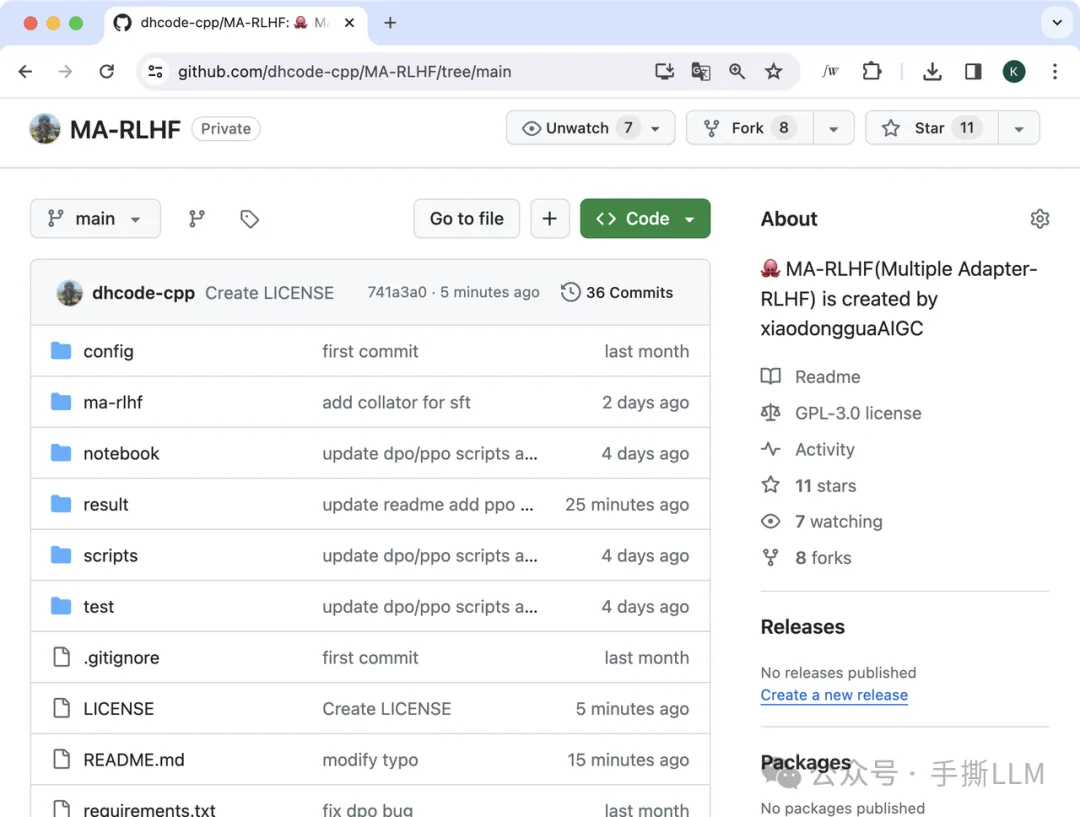1080x817 pixels.
Task: Expand the tab search chevron
Action: (1057, 23)
